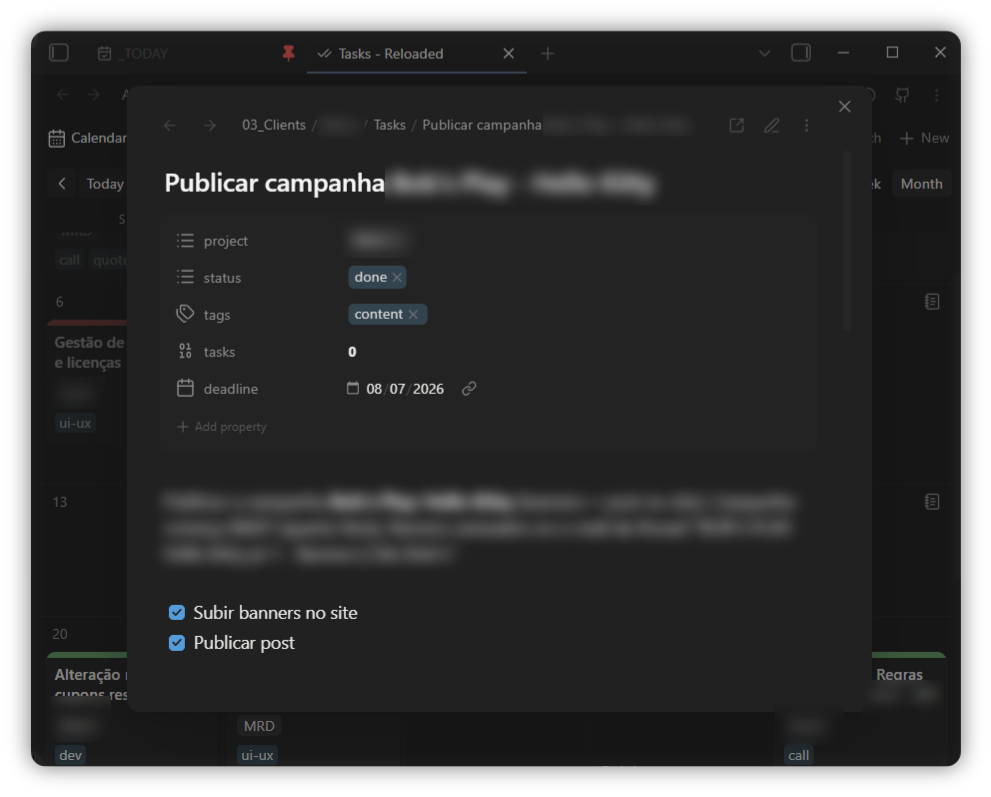
Task: Open note icon for calendar row 6
Action: (x=932, y=302)
